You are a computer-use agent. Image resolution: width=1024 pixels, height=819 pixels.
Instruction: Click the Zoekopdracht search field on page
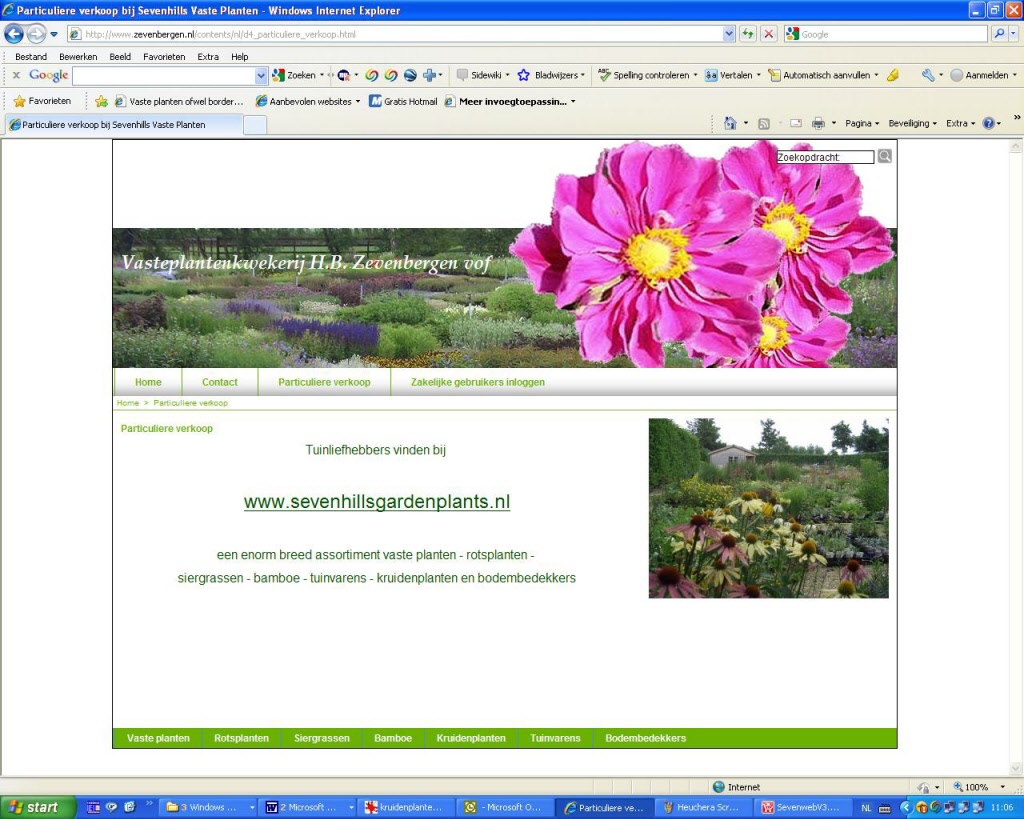[x=825, y=157]
